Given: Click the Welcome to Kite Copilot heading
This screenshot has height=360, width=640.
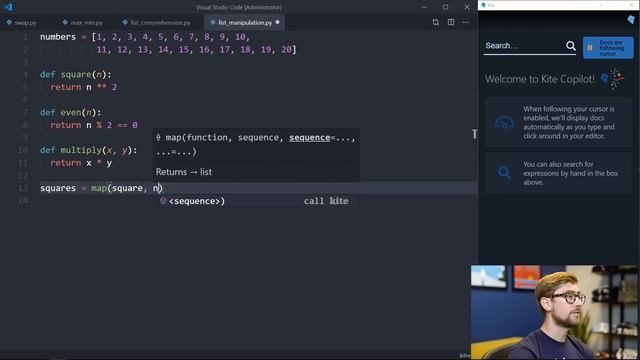Looking at the screenshot, I should click(540, 79).
